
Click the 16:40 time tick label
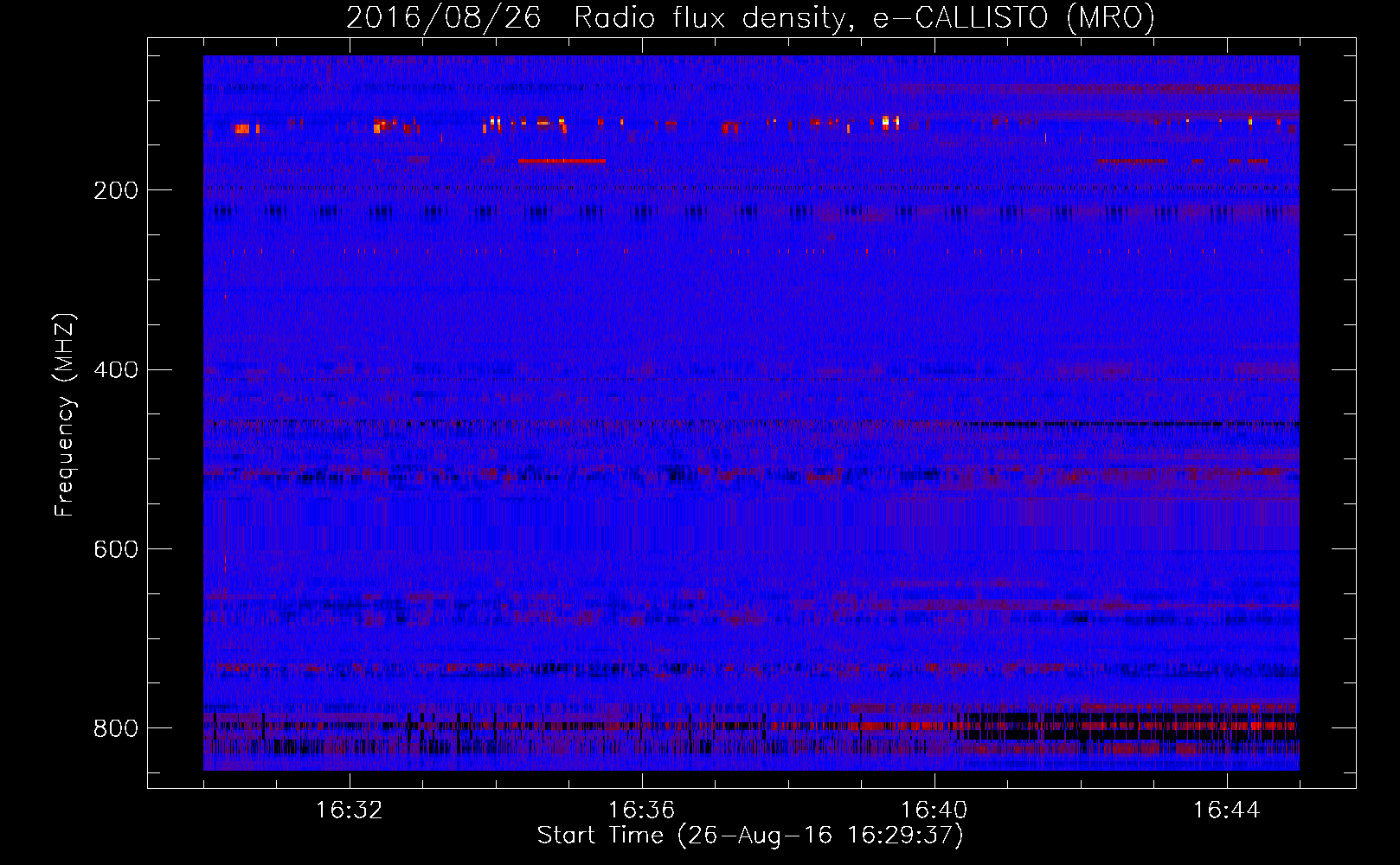point(934,811)
